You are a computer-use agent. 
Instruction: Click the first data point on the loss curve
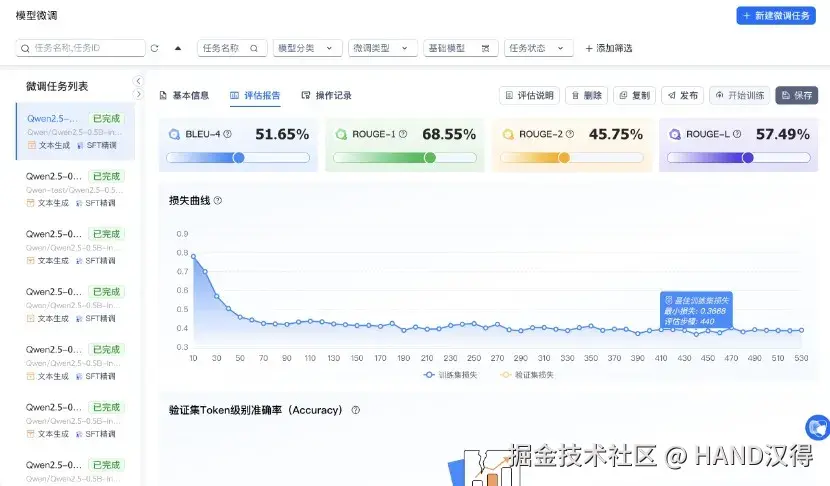coord(193,256)
